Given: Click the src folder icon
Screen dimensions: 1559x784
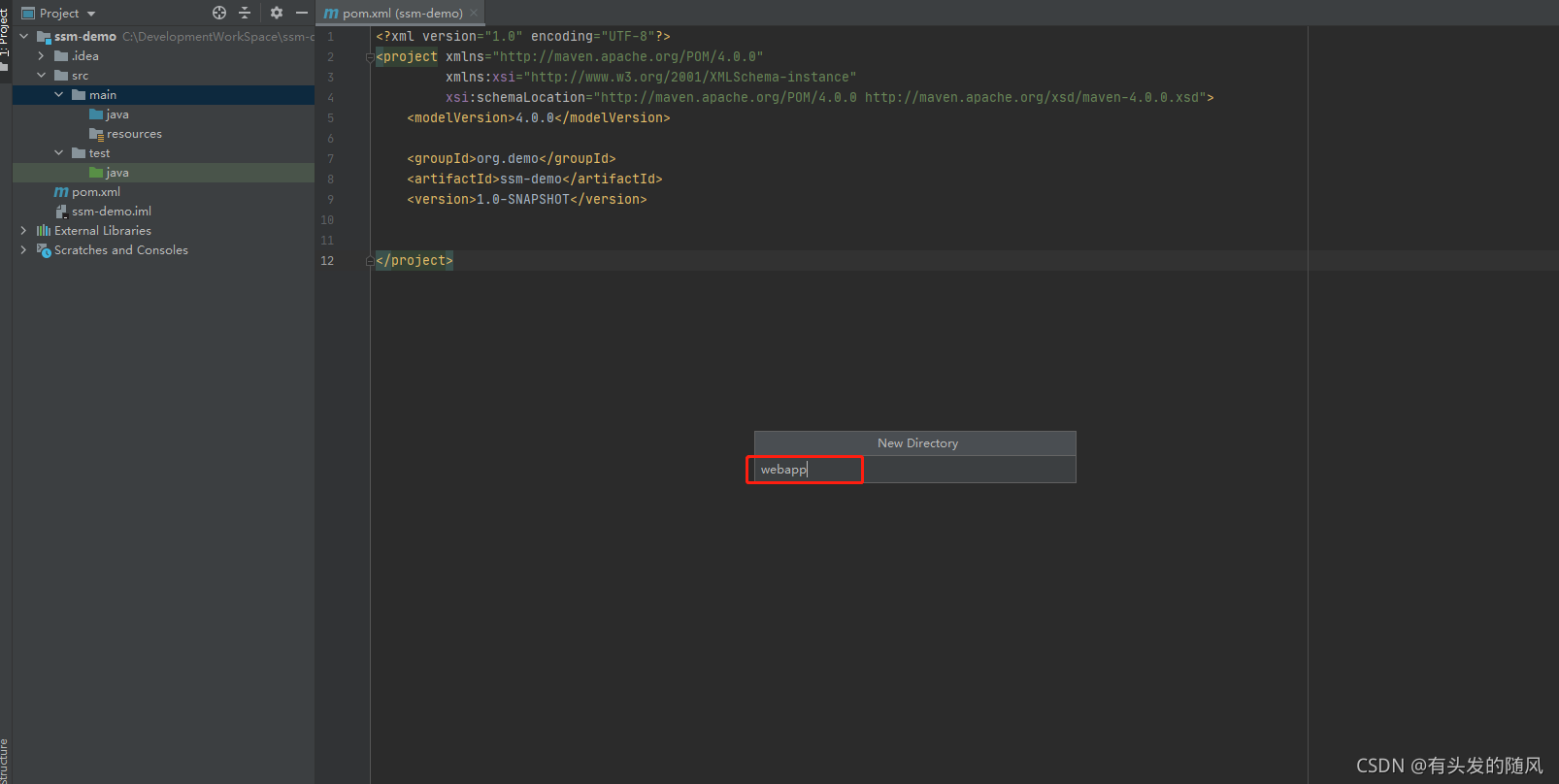Looking at the screenshot, I should click(x=61, y=76).
